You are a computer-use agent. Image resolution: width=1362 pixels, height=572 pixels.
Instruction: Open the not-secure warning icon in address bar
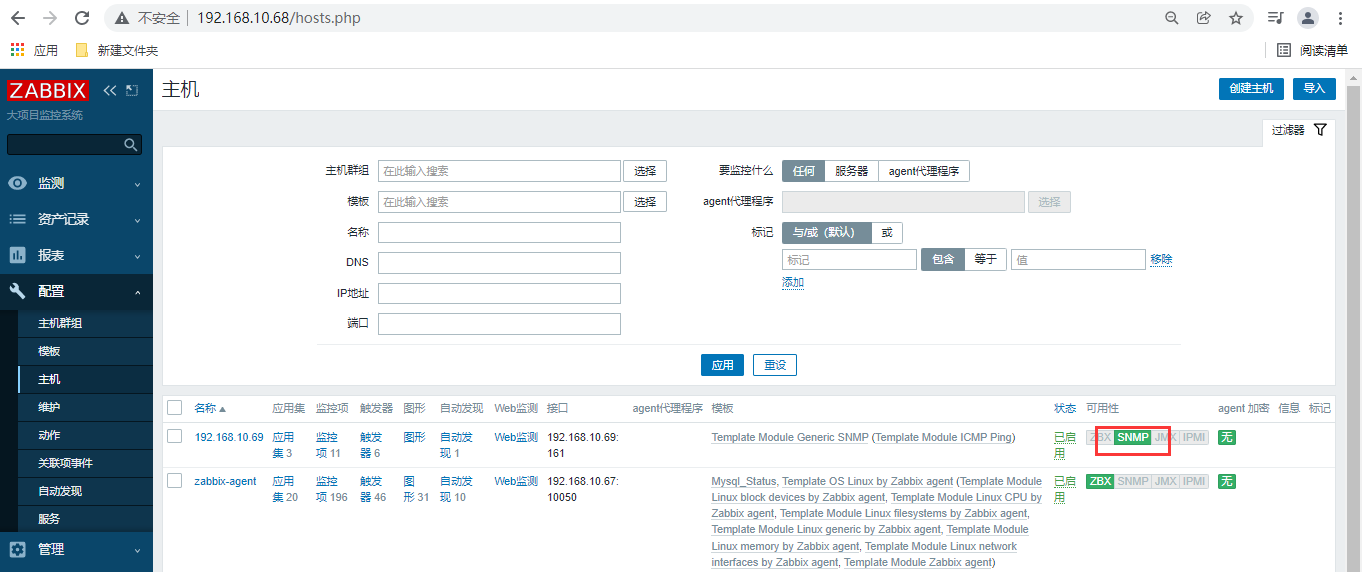click(x=122, y=18)
